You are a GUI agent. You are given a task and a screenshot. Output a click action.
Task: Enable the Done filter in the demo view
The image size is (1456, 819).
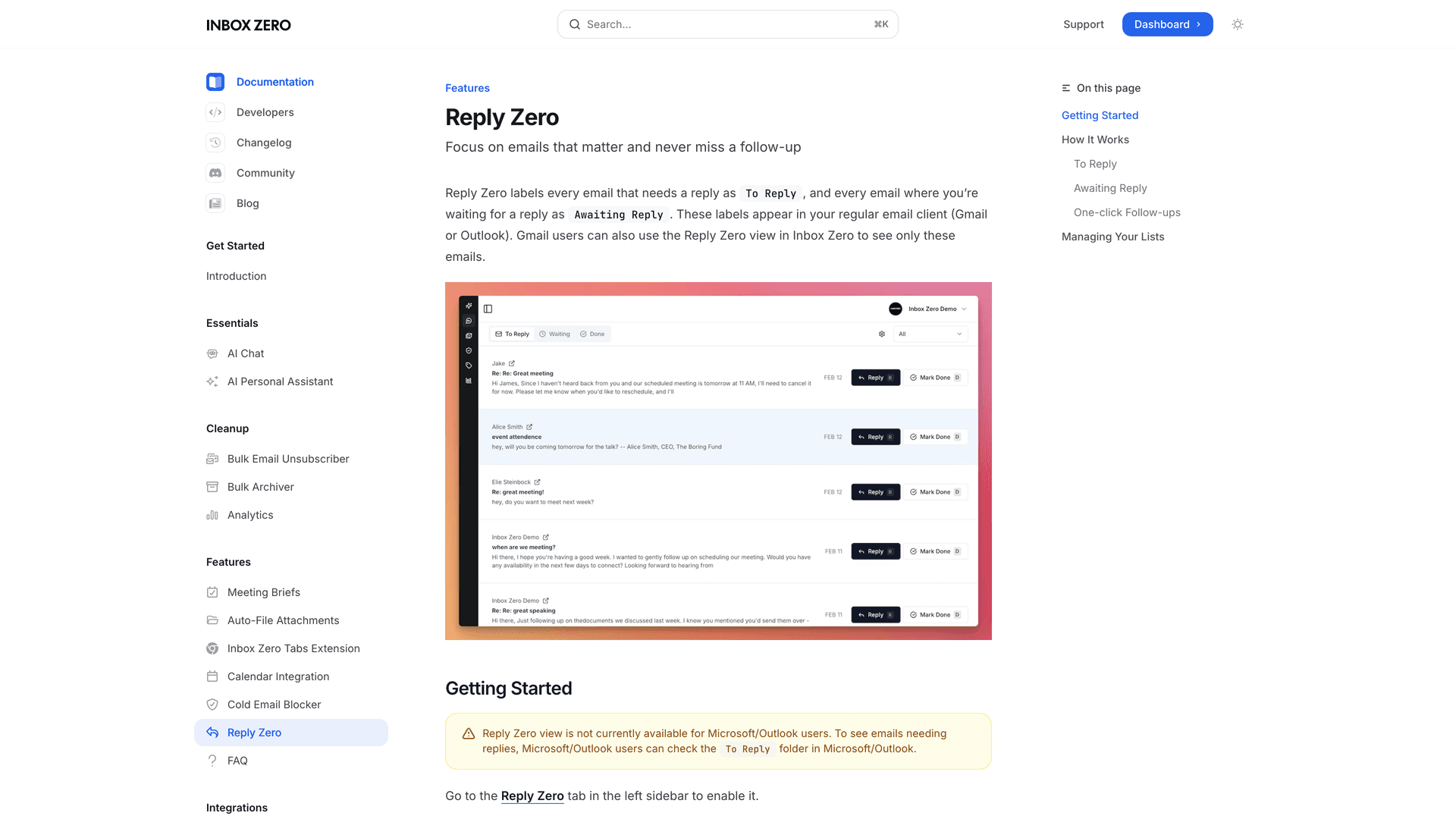[592, 334]
